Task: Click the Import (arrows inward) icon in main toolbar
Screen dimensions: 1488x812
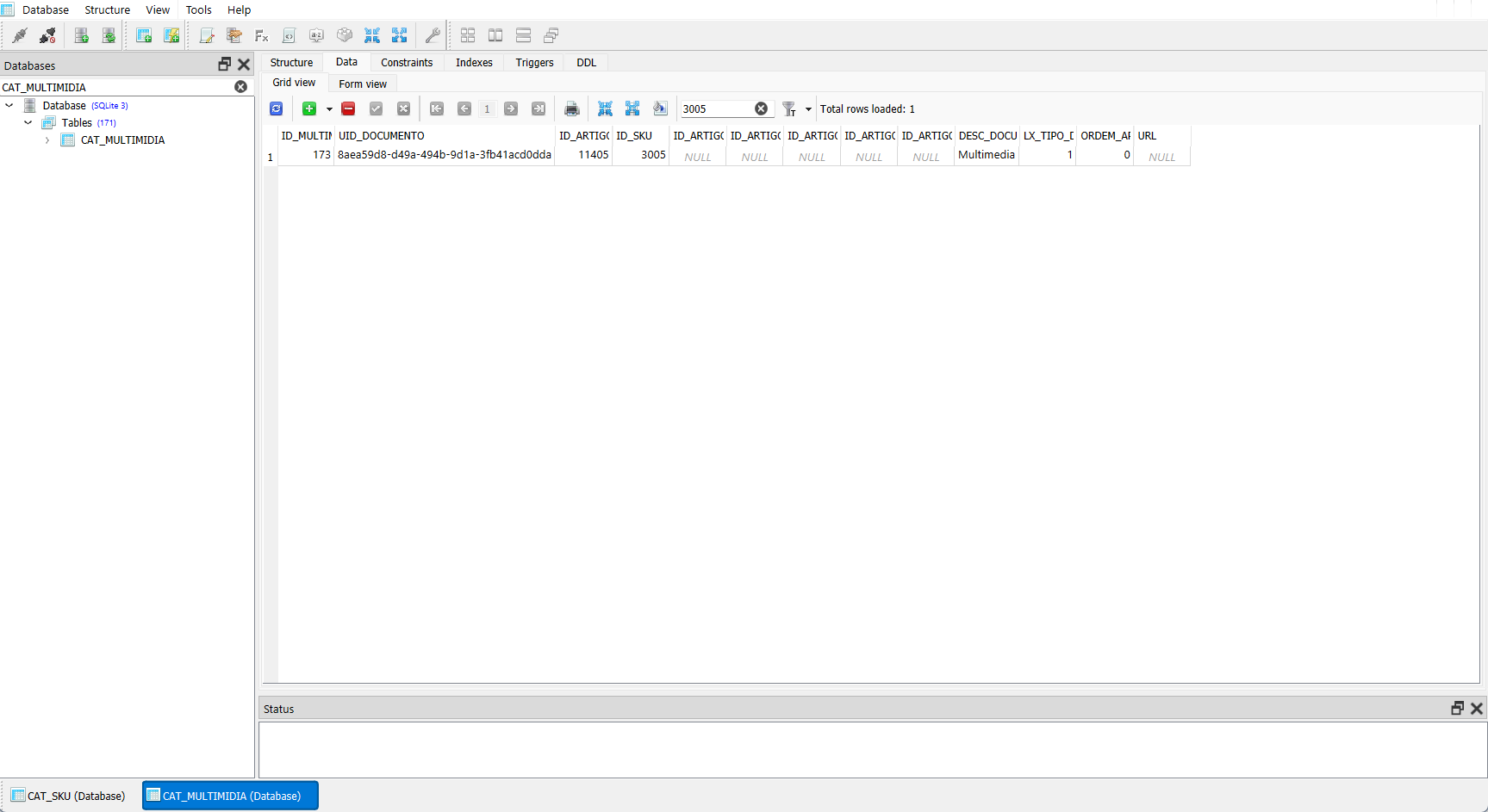Action: tap(372, 35)
